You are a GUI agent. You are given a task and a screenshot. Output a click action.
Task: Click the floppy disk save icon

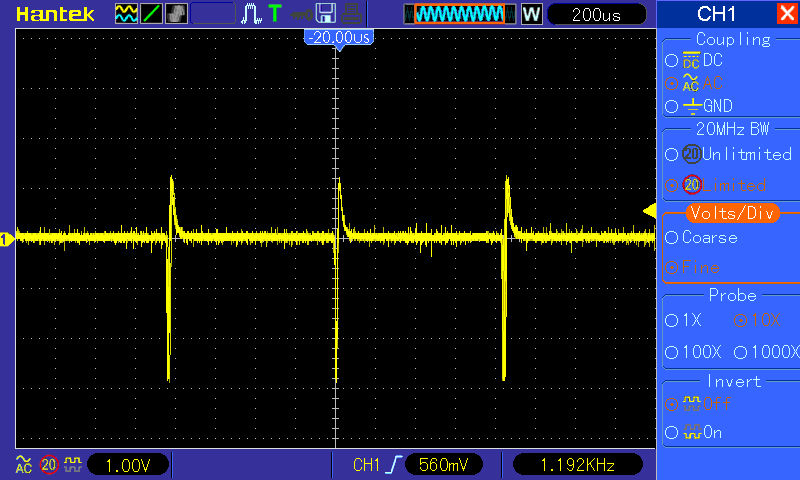click(x=326, y=14)
